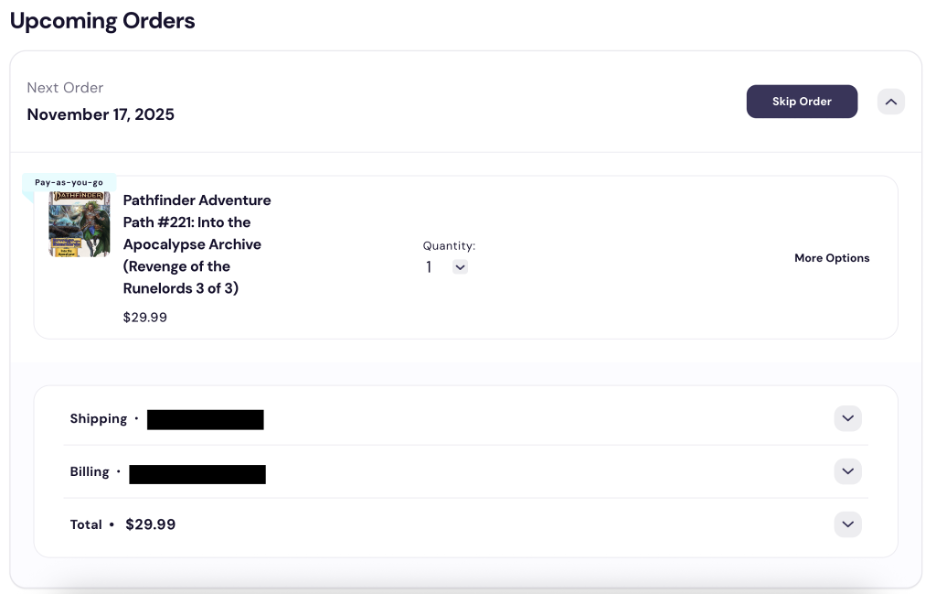Select the quantity value 1
The image size is (936, 594).
click(x=429, y=267)
